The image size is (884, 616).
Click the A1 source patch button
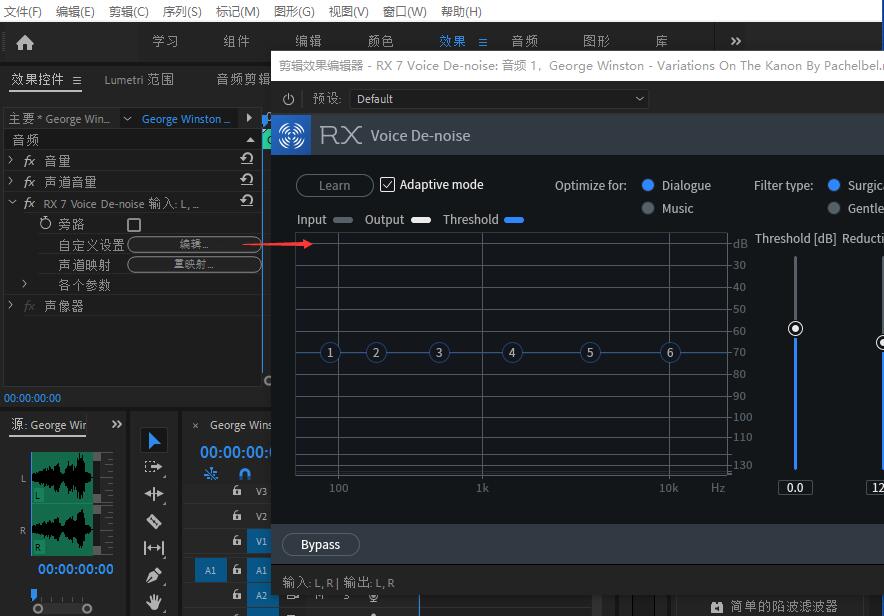tap(210, 570)
